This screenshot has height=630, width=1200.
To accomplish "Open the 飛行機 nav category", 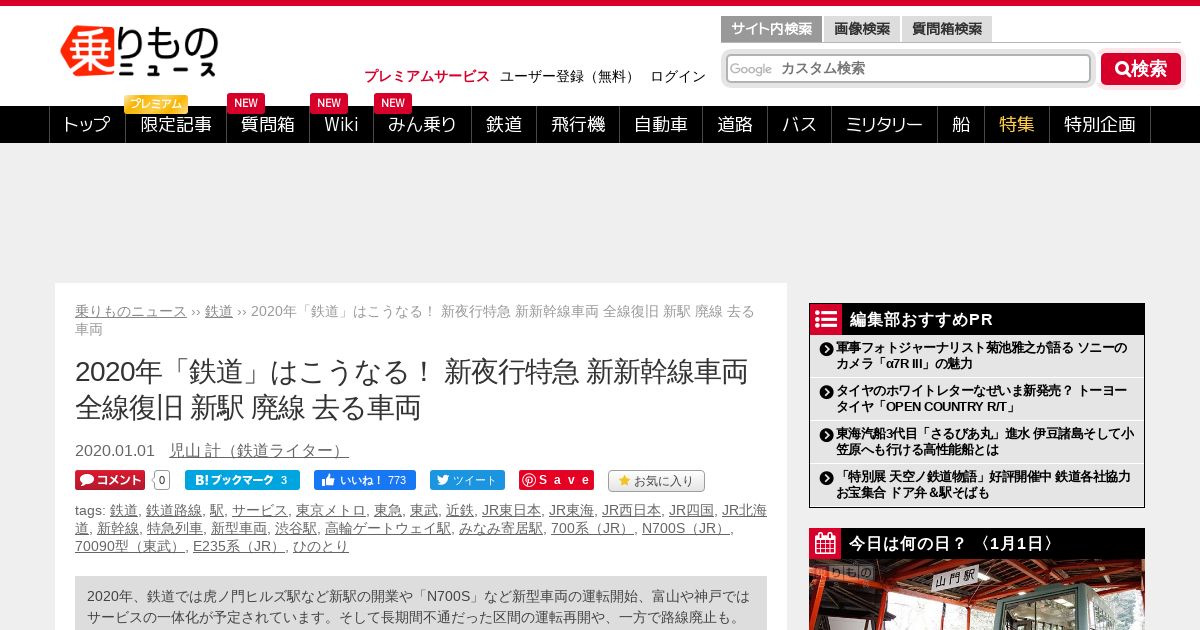I will 578,125.
